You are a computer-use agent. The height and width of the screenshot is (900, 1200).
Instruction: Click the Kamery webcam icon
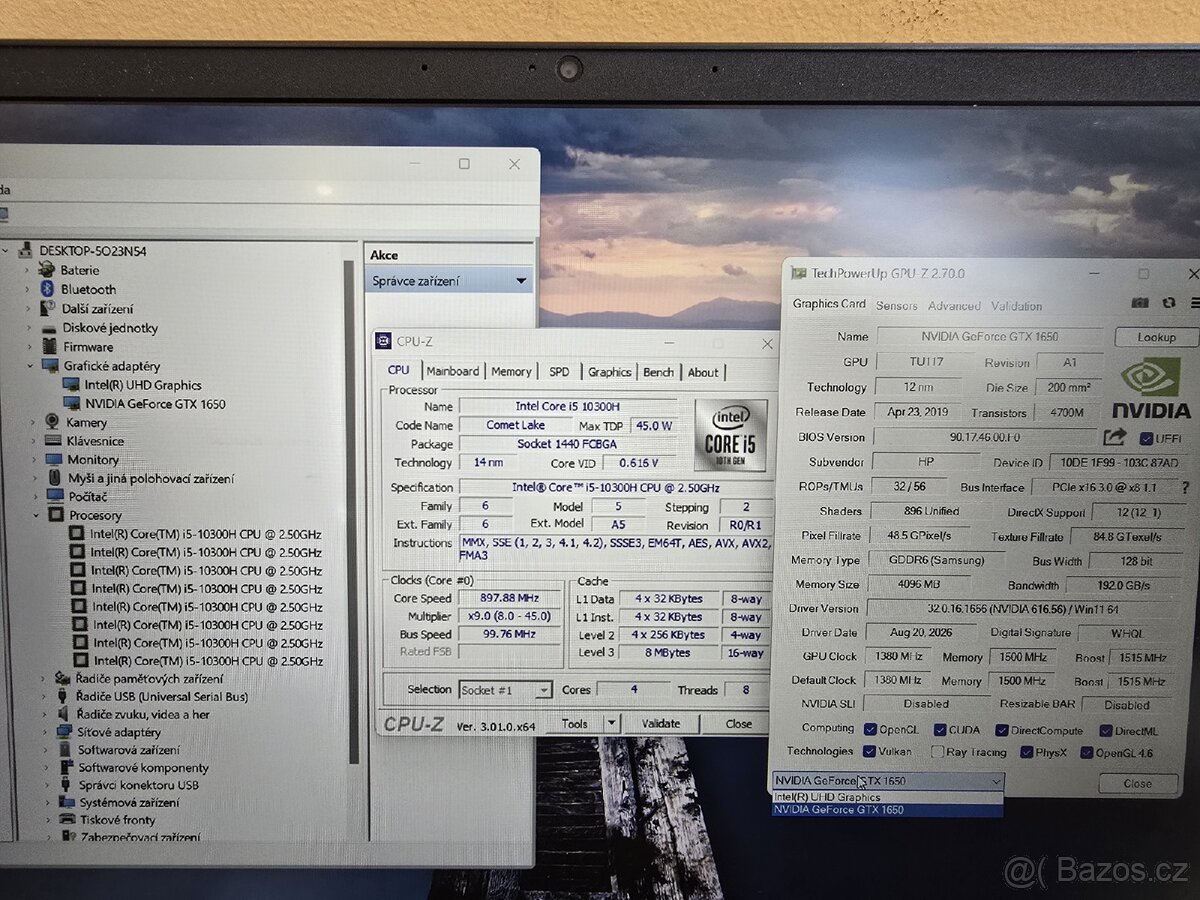coord(53,422)
